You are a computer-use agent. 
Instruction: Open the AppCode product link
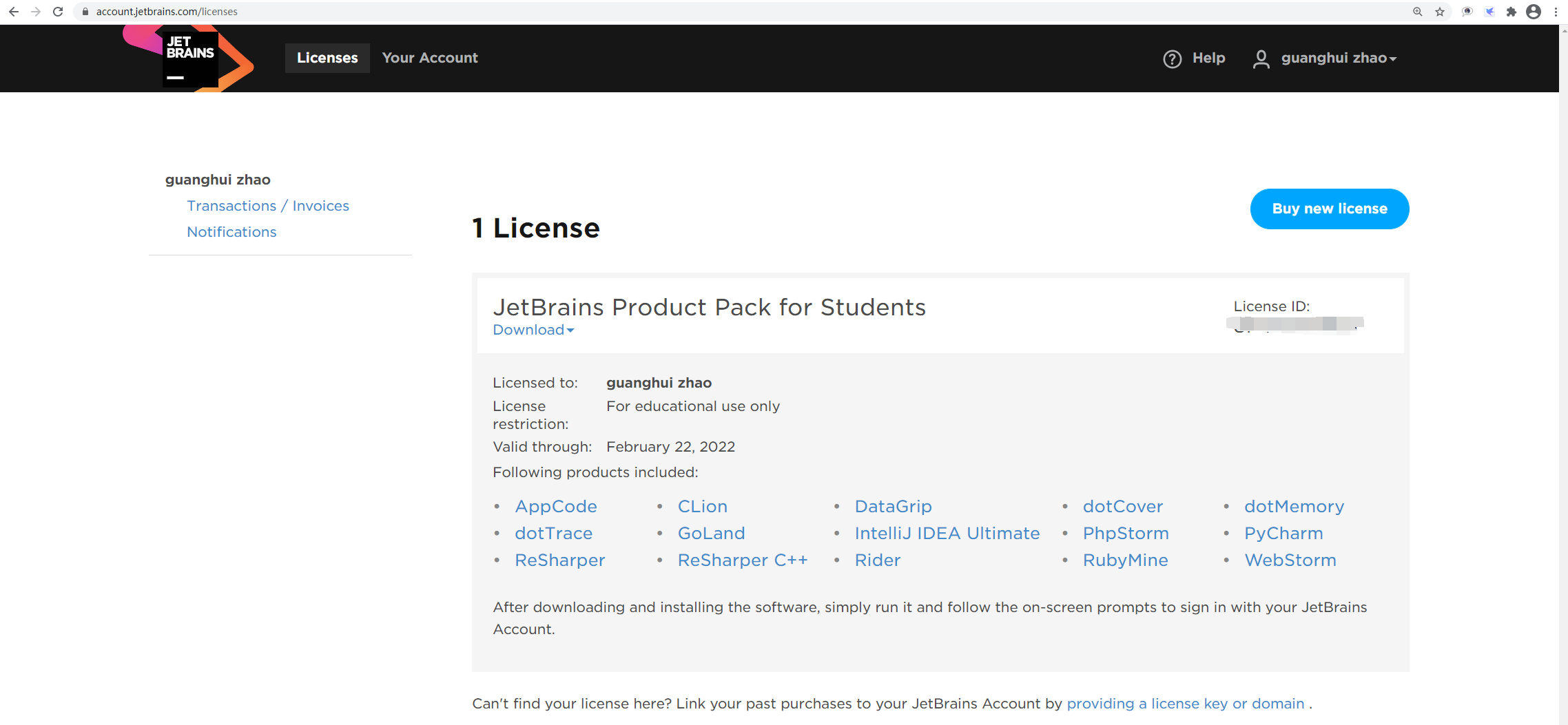coord(556,506)
